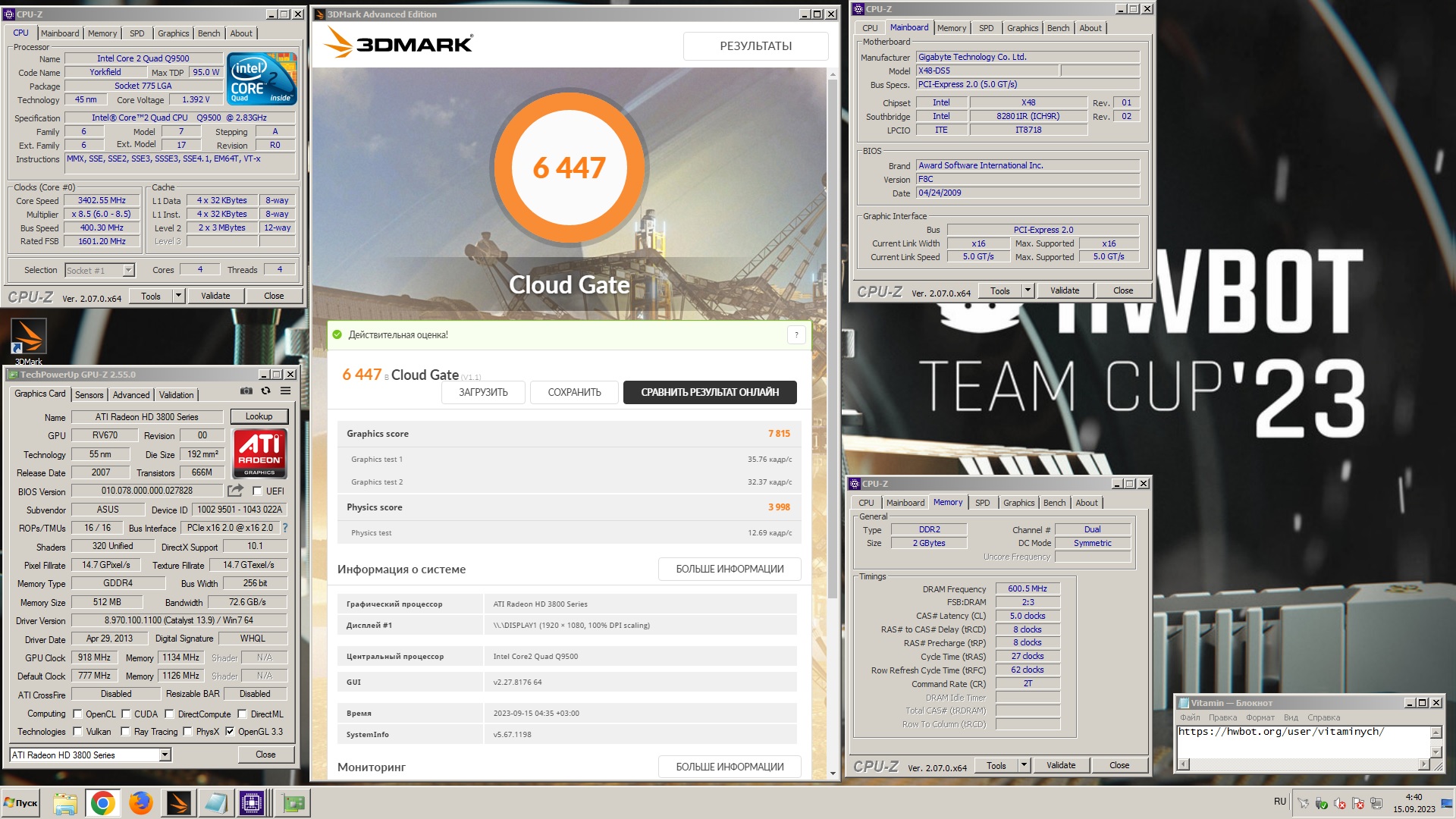Open the Файл menu in Notepad
1456x819 pixels.
click(1190, 717)
